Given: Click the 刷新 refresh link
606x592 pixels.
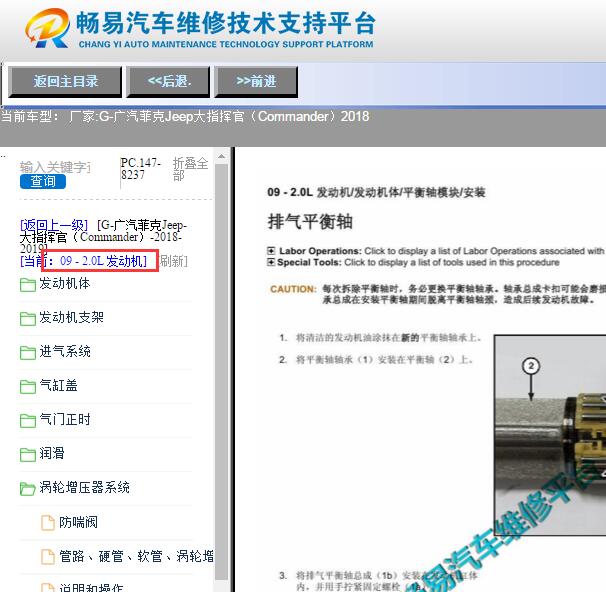Looking at the screenshot, I should coord(174,261).
